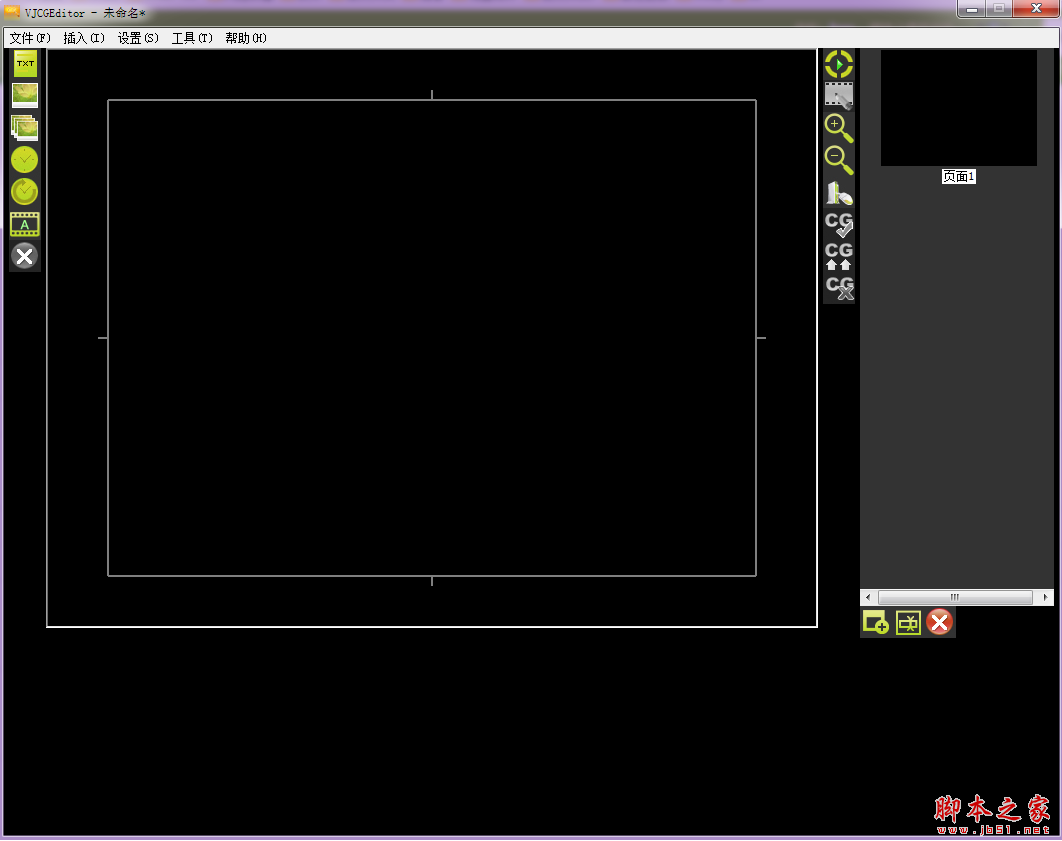Image resolution: width=1062 pixels, height=841 pixels.
Task: Add a new page with the plus icon
Action: pyautogui.click(x=876, y=622)
